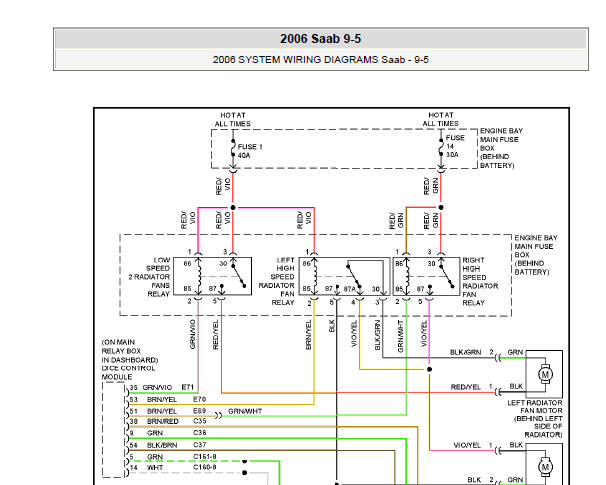
Task: Click 'ENGINE BAY MAIN FUSE BOX' label beside right relay
Action: 536,255
